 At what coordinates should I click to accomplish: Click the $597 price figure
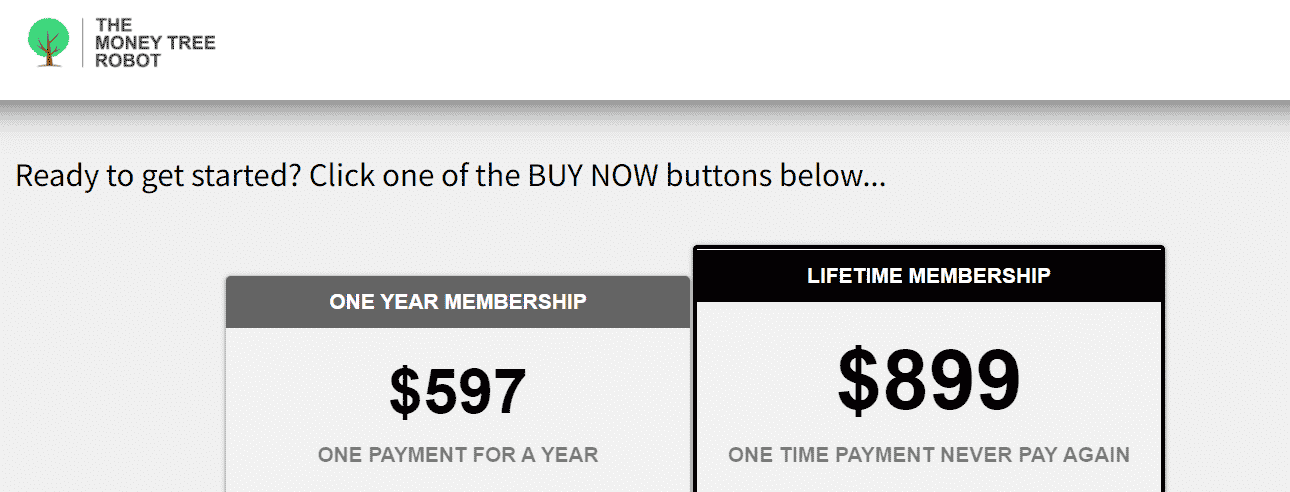pyautogui.click(x=458, y=391)
